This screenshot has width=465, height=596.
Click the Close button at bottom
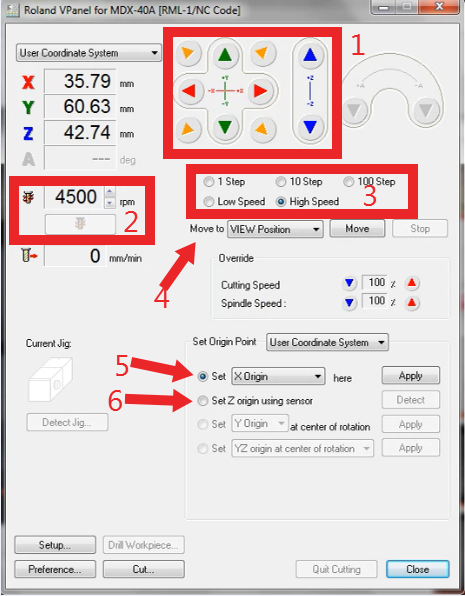point(418,569)
